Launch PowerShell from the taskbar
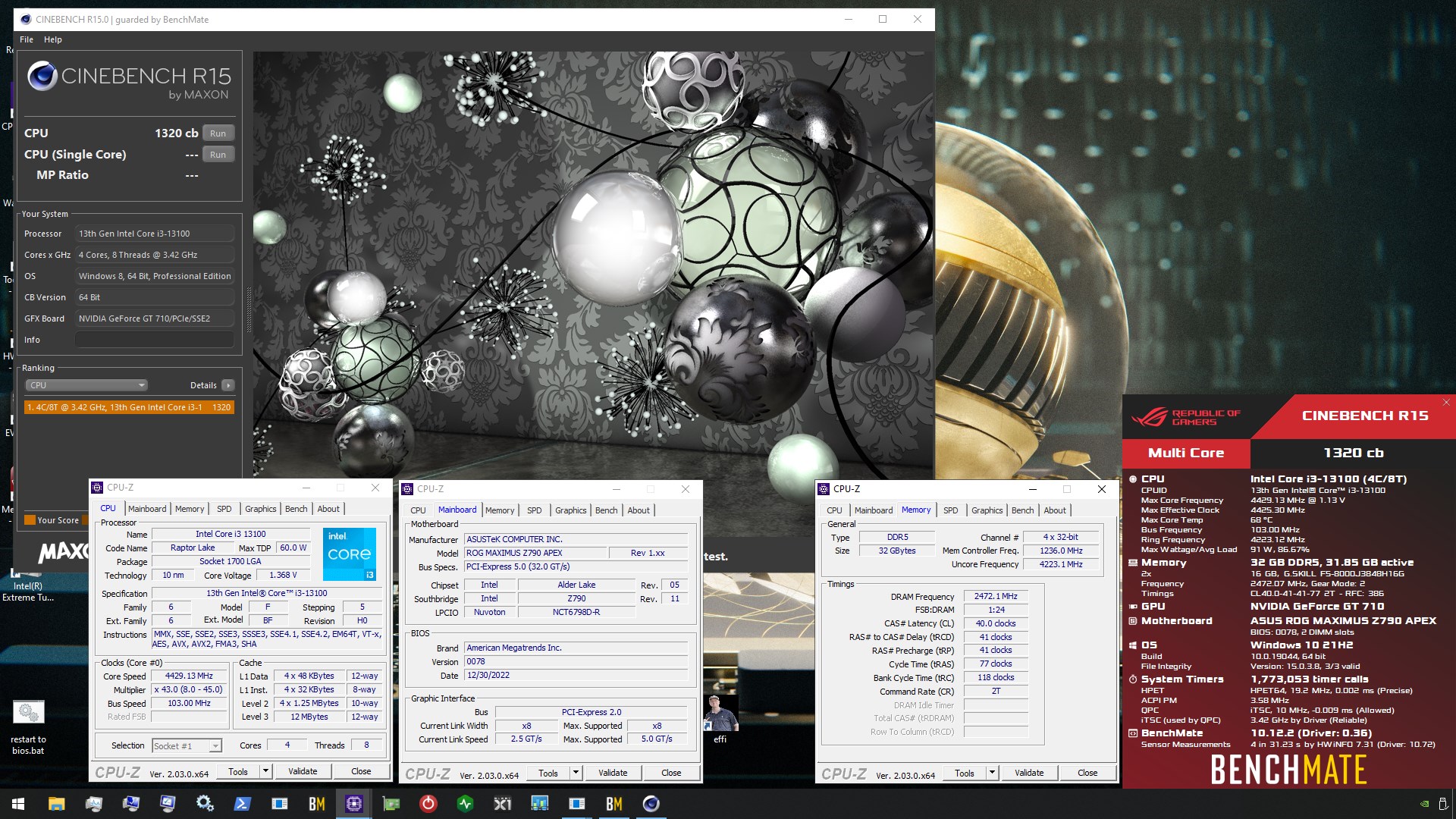Image resolution: width=1456 pixels, height=819 pixels. (242, 804)
